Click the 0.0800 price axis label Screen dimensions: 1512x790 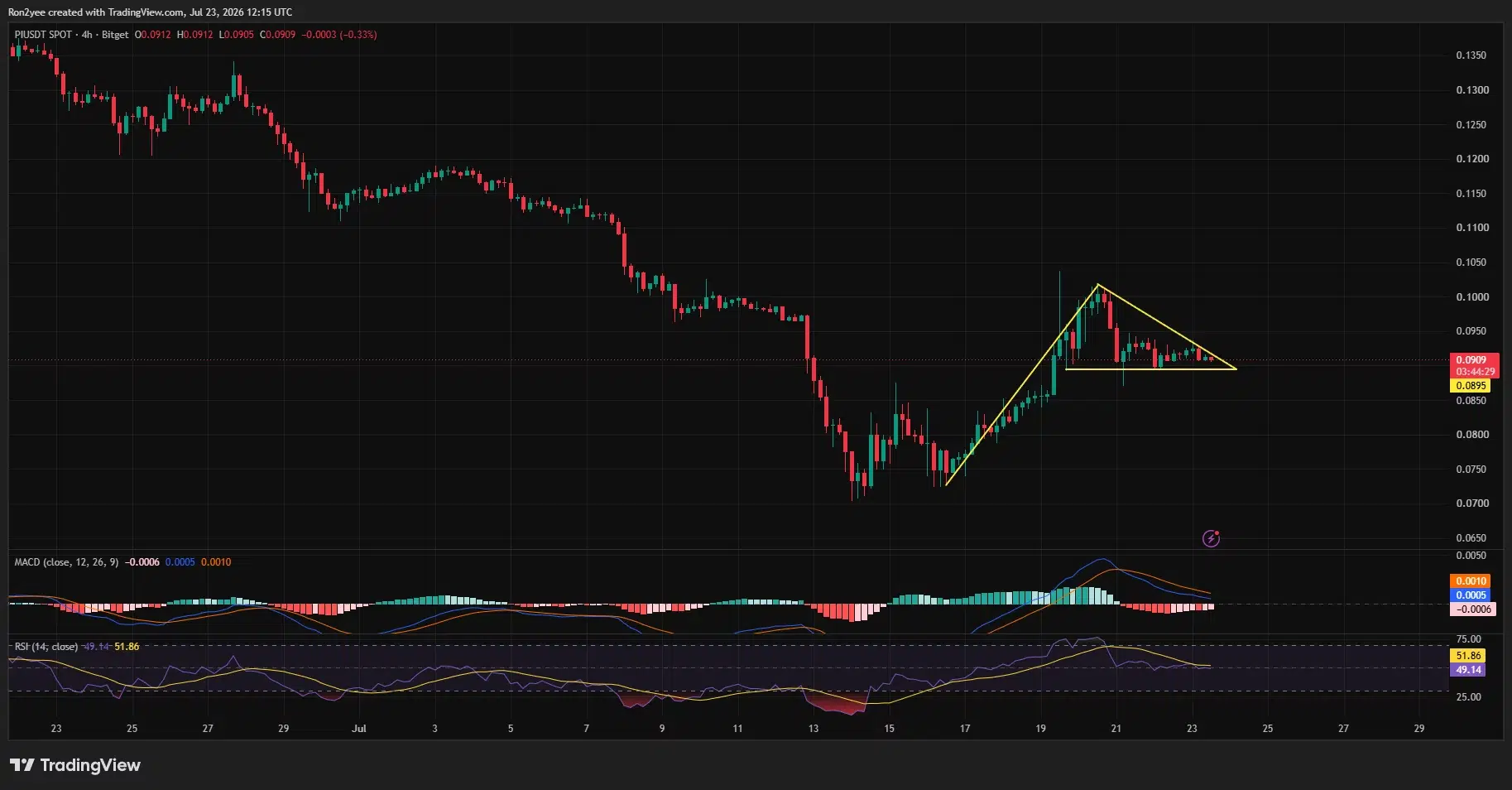pos(1471,435)
